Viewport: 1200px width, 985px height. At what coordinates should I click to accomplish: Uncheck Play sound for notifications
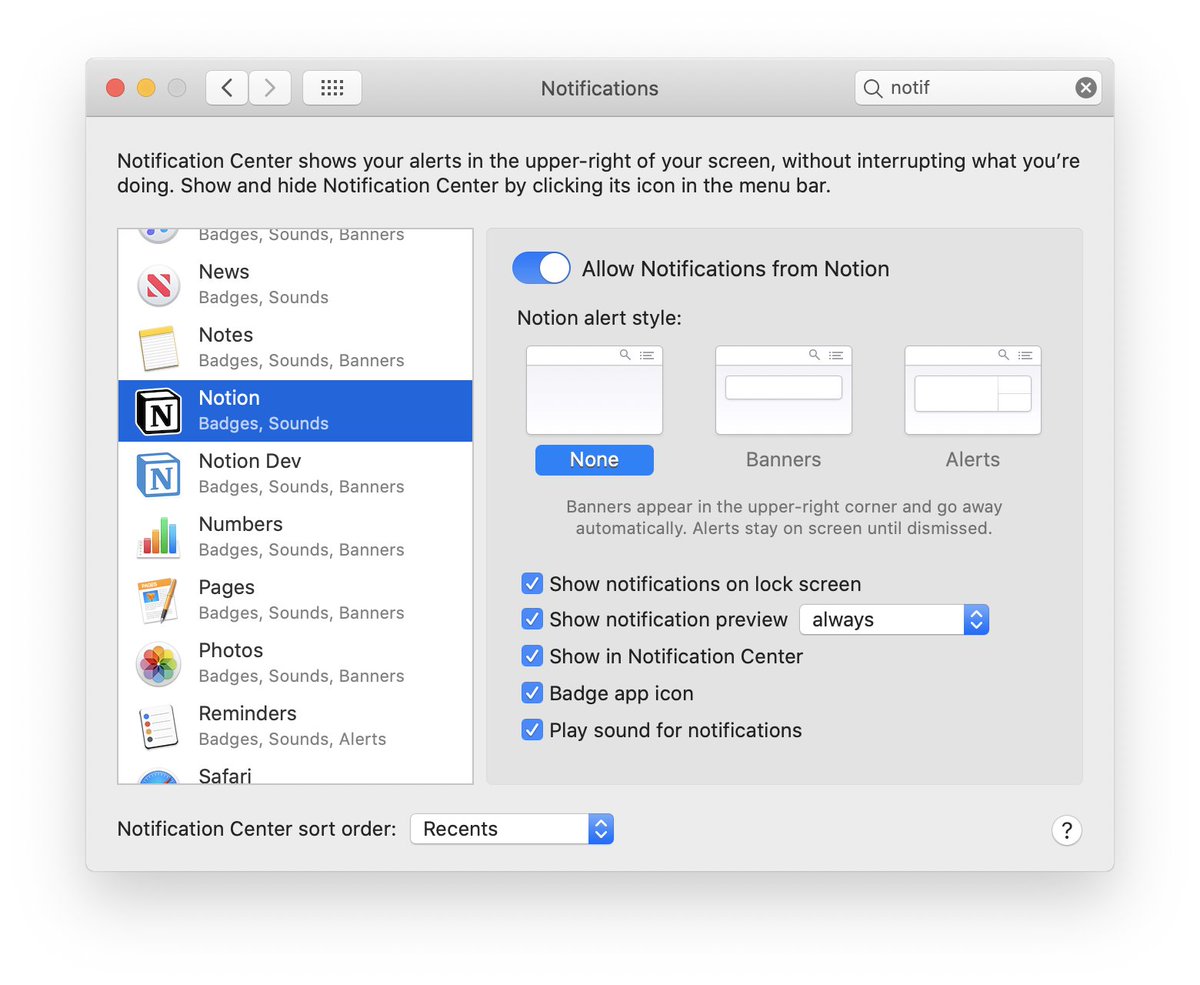click(532, 730)
